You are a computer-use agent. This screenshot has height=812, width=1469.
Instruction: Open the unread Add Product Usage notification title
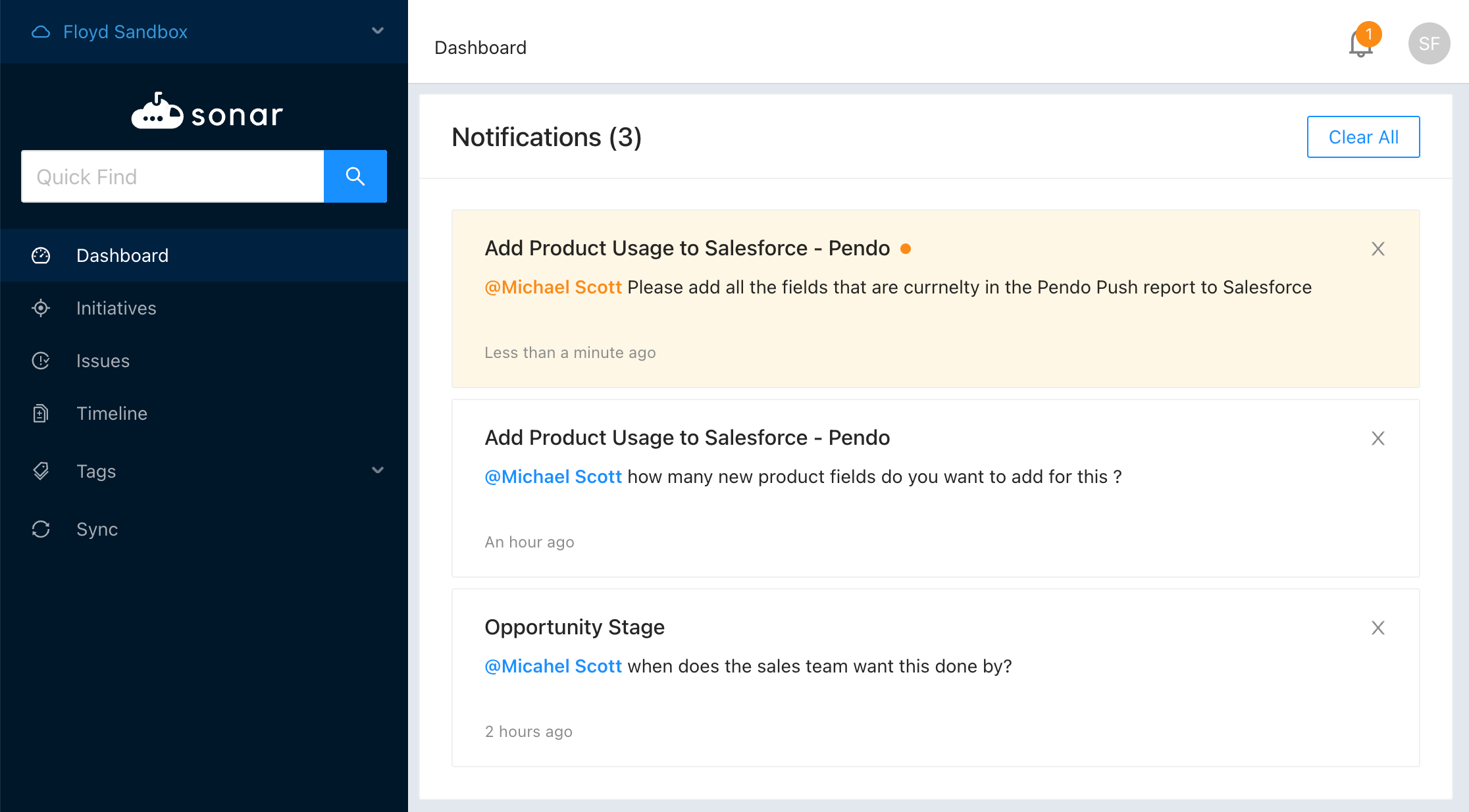click(687, 248)
